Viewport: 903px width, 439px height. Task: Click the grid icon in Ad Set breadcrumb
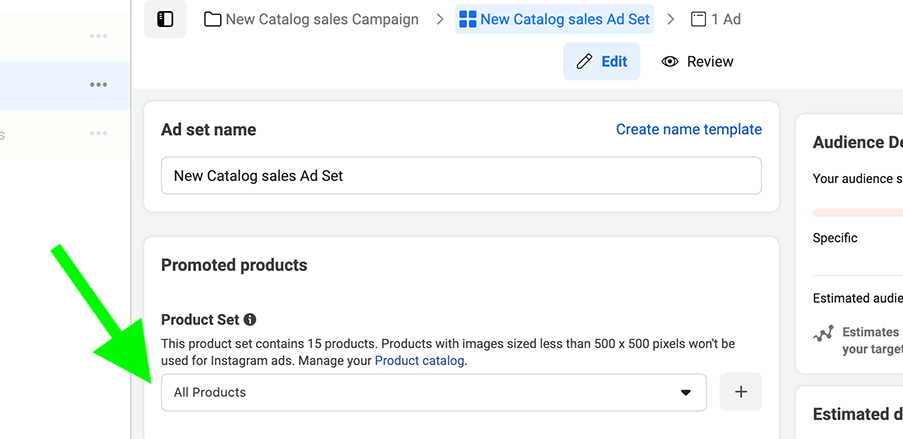click(x=468, y=19)
